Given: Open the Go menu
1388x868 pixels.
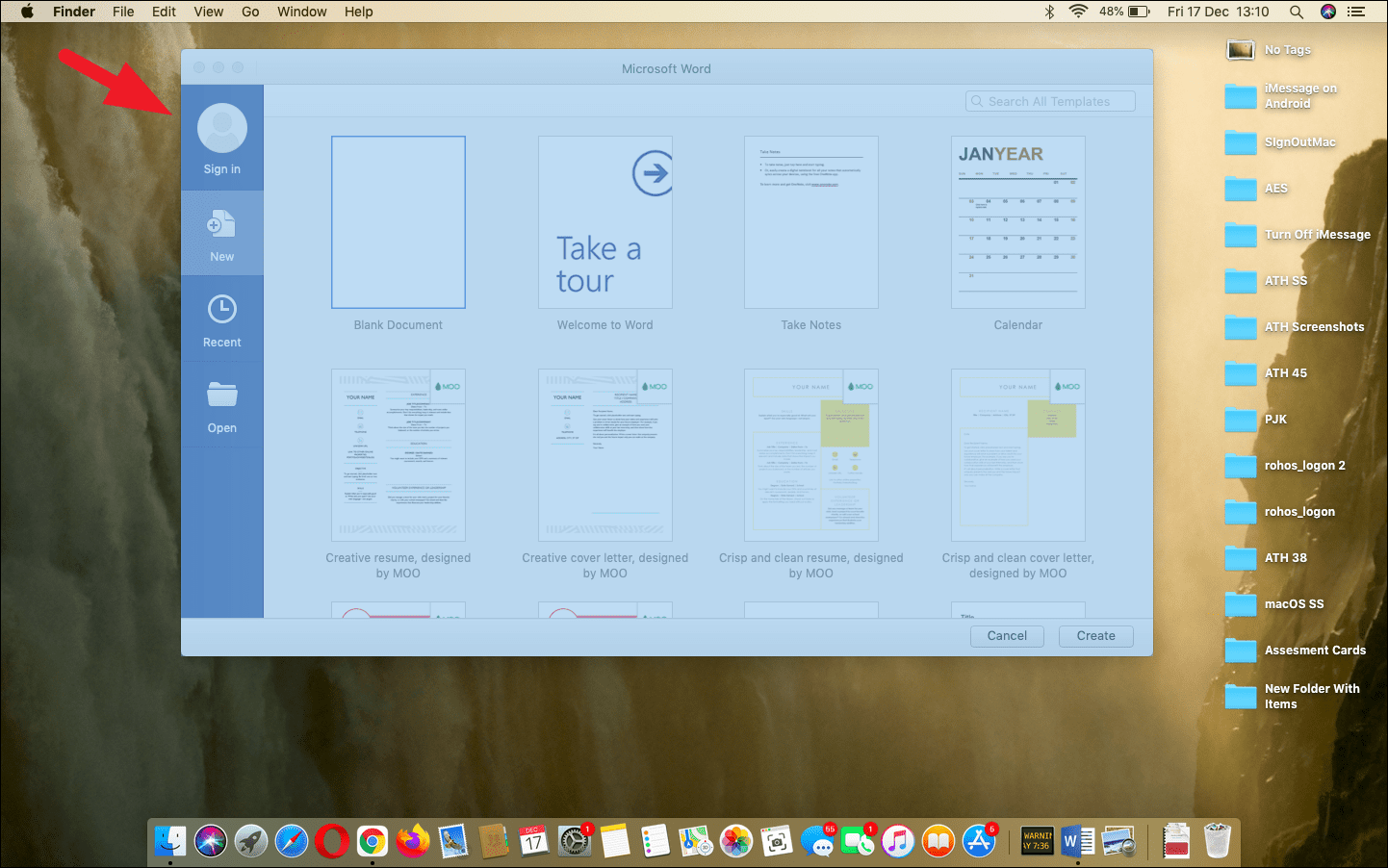Looking at the screenshot, I should pyautogui.click(x=250, y=12).
